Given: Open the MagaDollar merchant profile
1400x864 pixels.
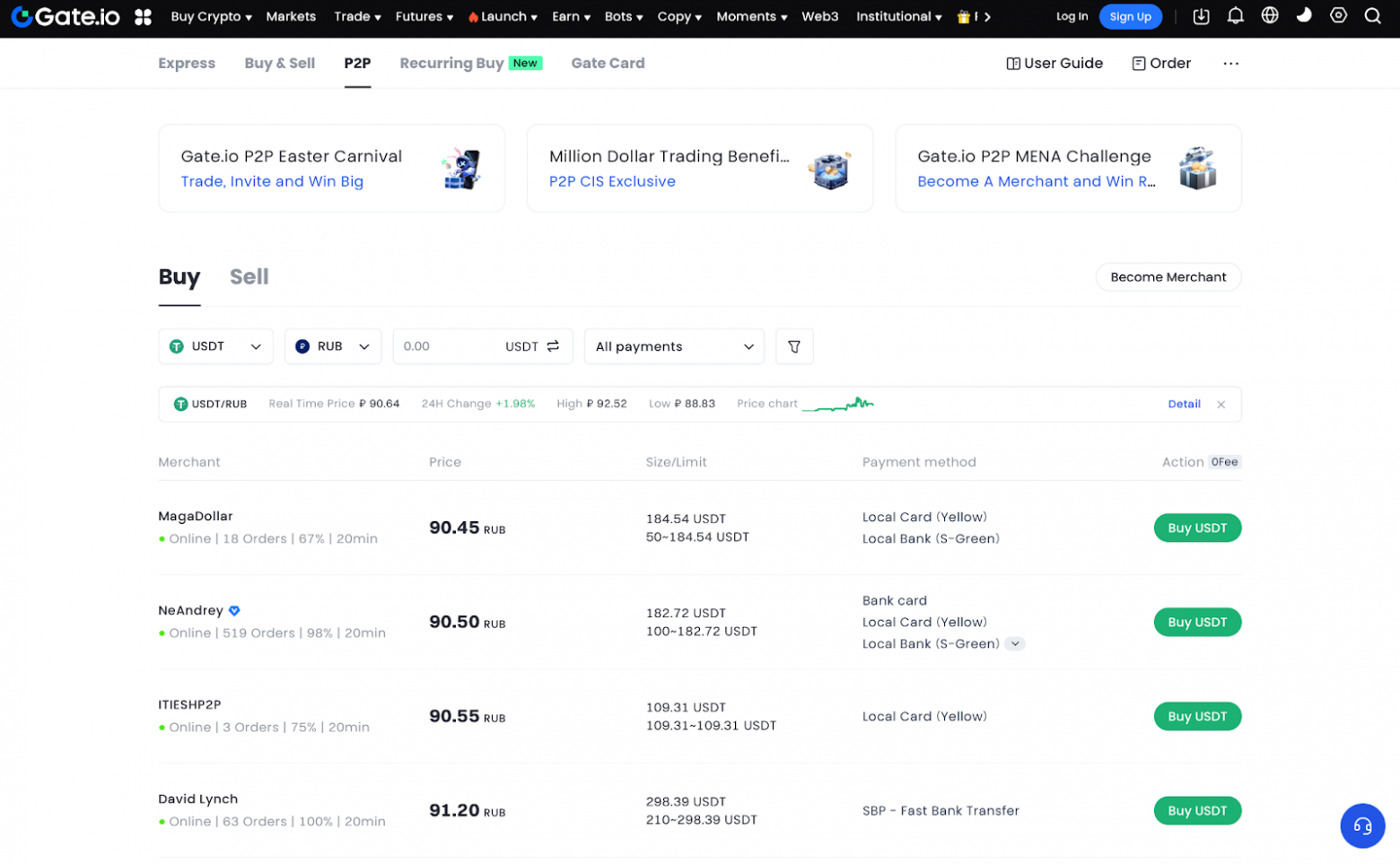Looking at the screenshot, I should (x=196, y=517).
